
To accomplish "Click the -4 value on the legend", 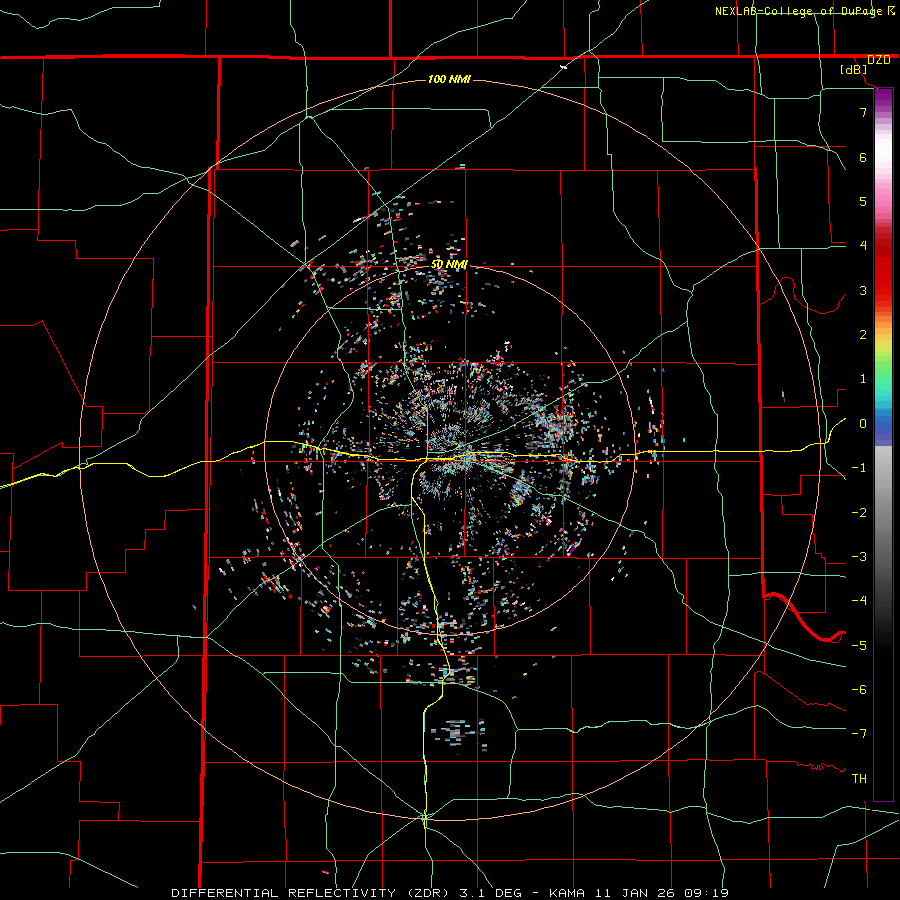I will [x=859, y=600].
